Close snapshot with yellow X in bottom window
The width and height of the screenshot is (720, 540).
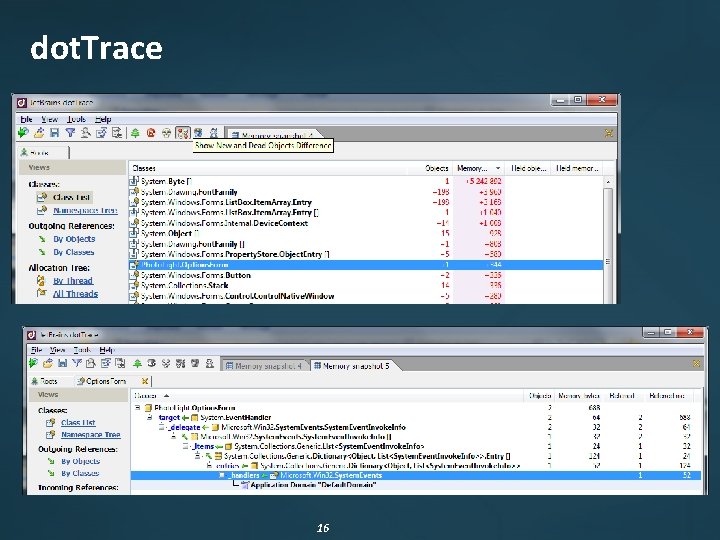click(696, 364)
